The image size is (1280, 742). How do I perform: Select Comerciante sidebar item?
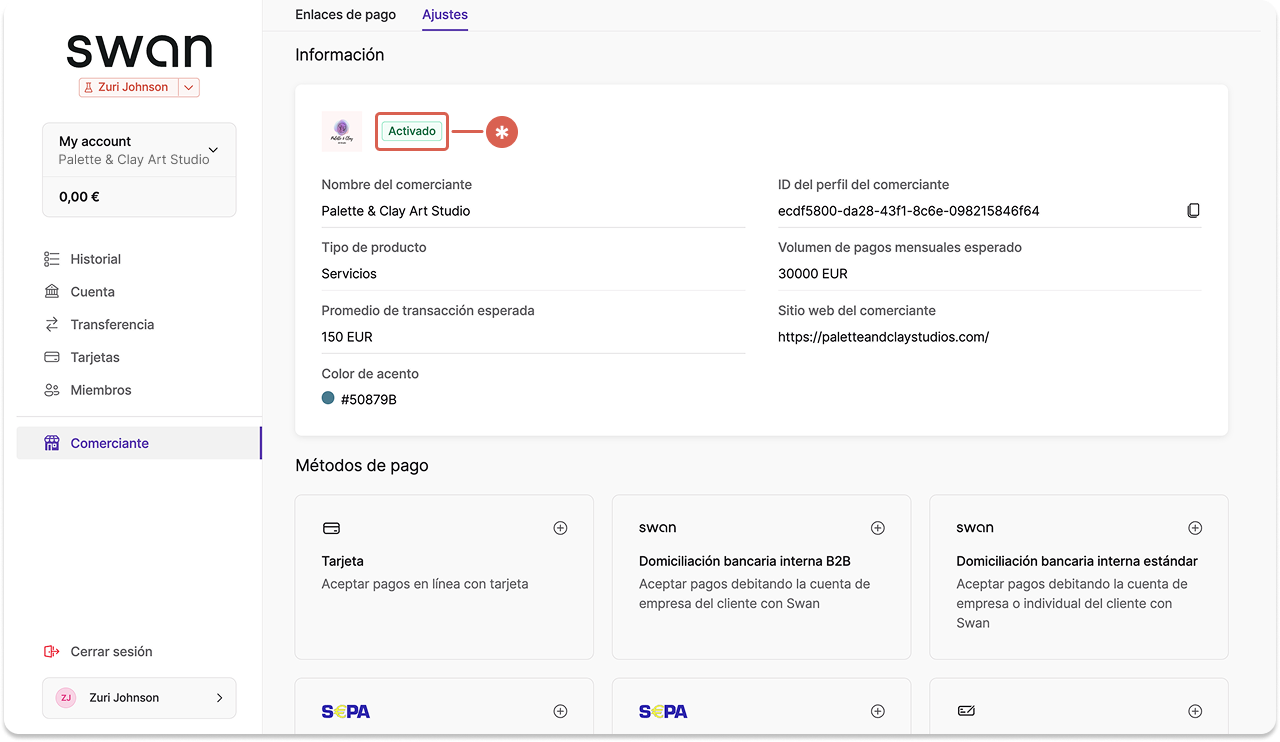[139, 443]
